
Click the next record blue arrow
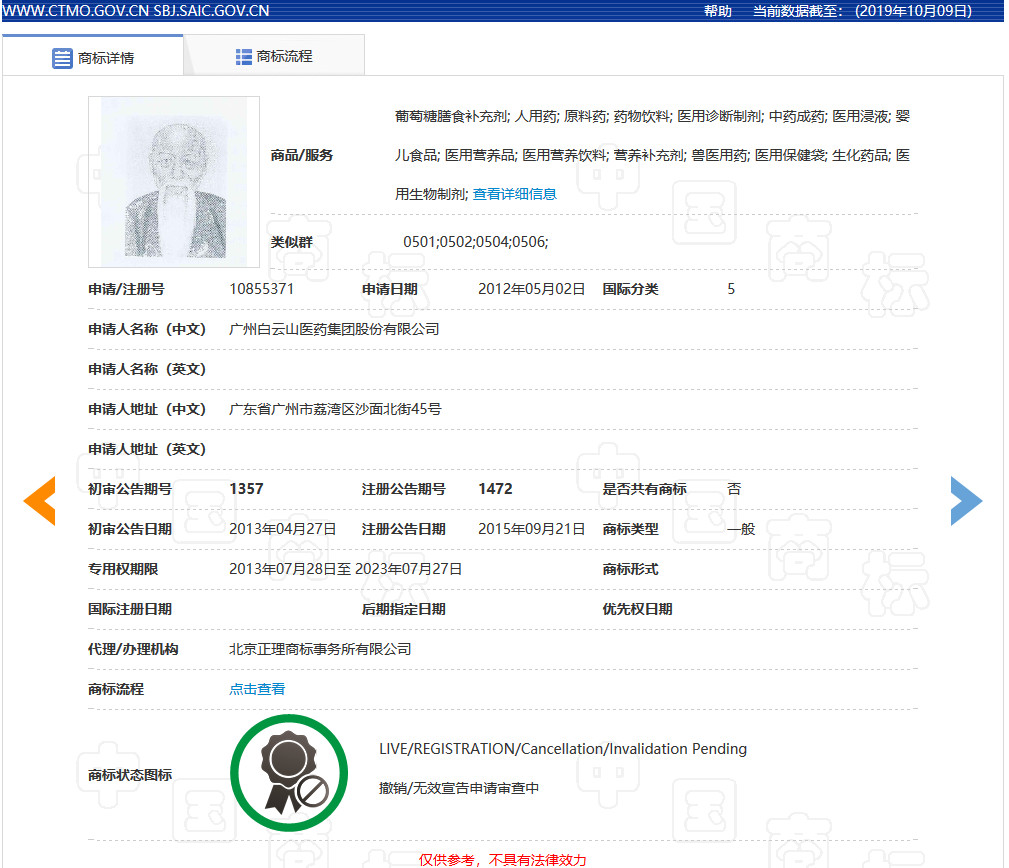click(x=966, y=500)
